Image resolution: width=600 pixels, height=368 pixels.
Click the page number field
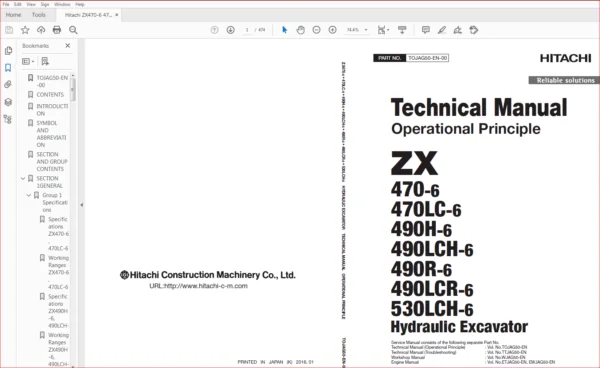[x=247, y=30]
